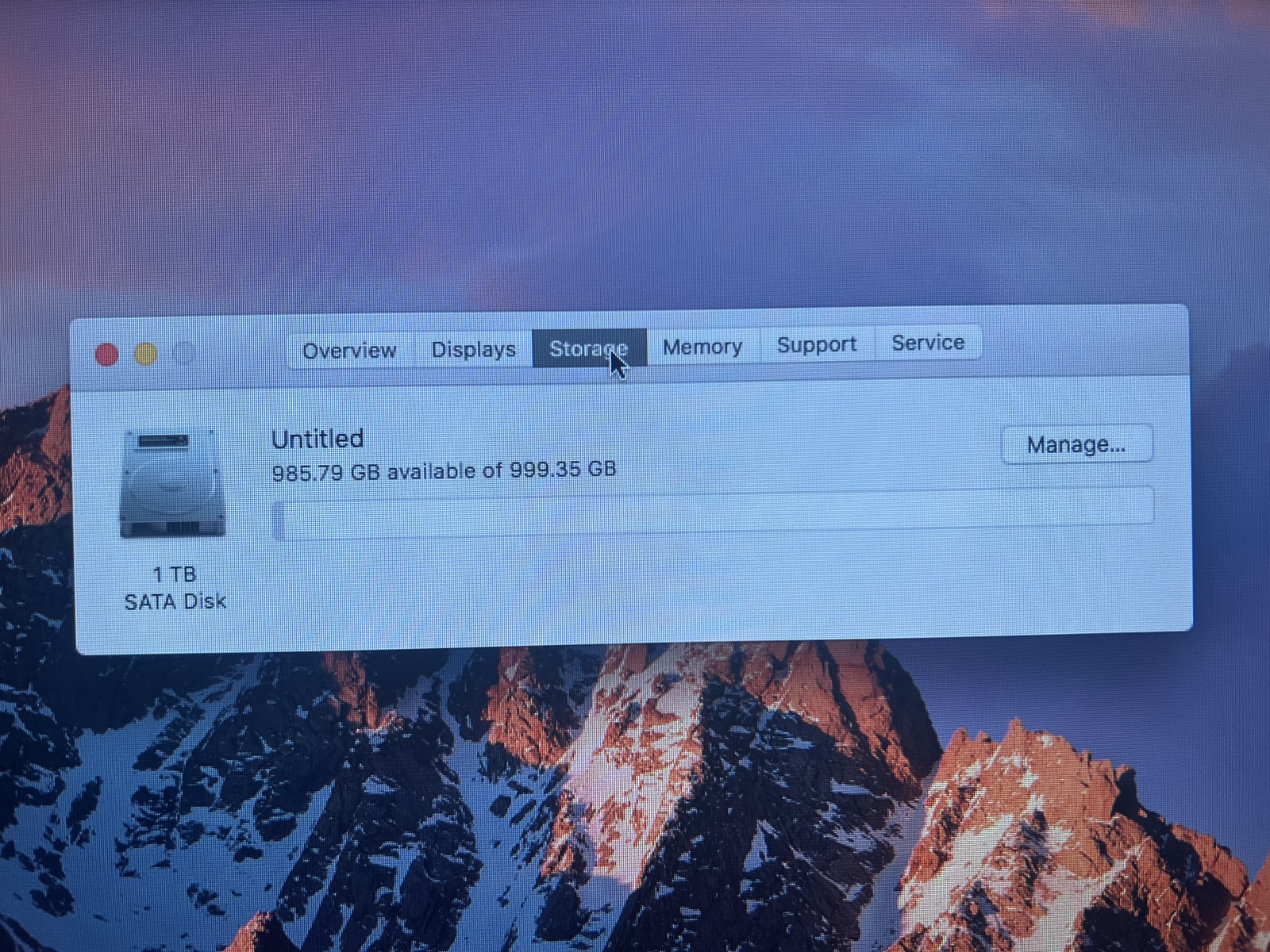Click the 'SATA Disk' label
This screenshot has width=1270, height=952.
pos(175,601)
